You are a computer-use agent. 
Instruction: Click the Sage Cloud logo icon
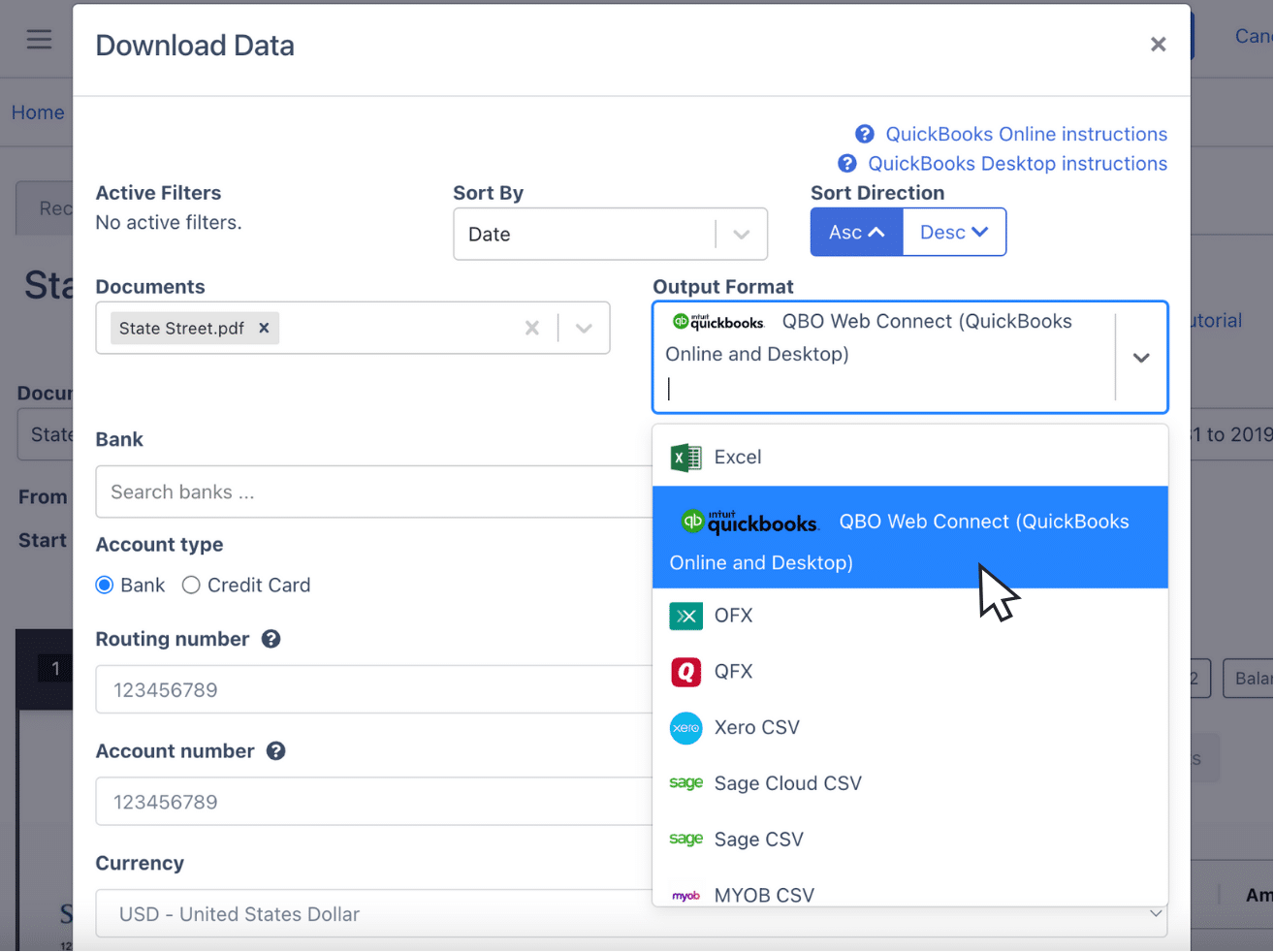coord(686,782)
